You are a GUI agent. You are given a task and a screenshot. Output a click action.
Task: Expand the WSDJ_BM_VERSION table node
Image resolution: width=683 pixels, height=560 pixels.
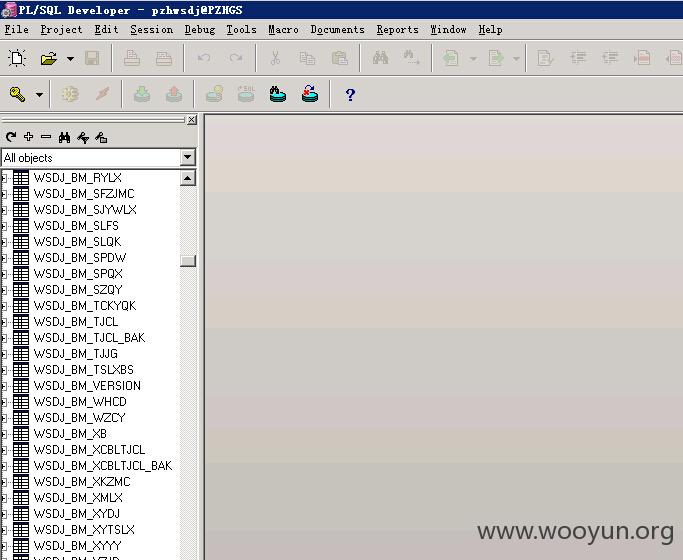click(x=4, y=386)
